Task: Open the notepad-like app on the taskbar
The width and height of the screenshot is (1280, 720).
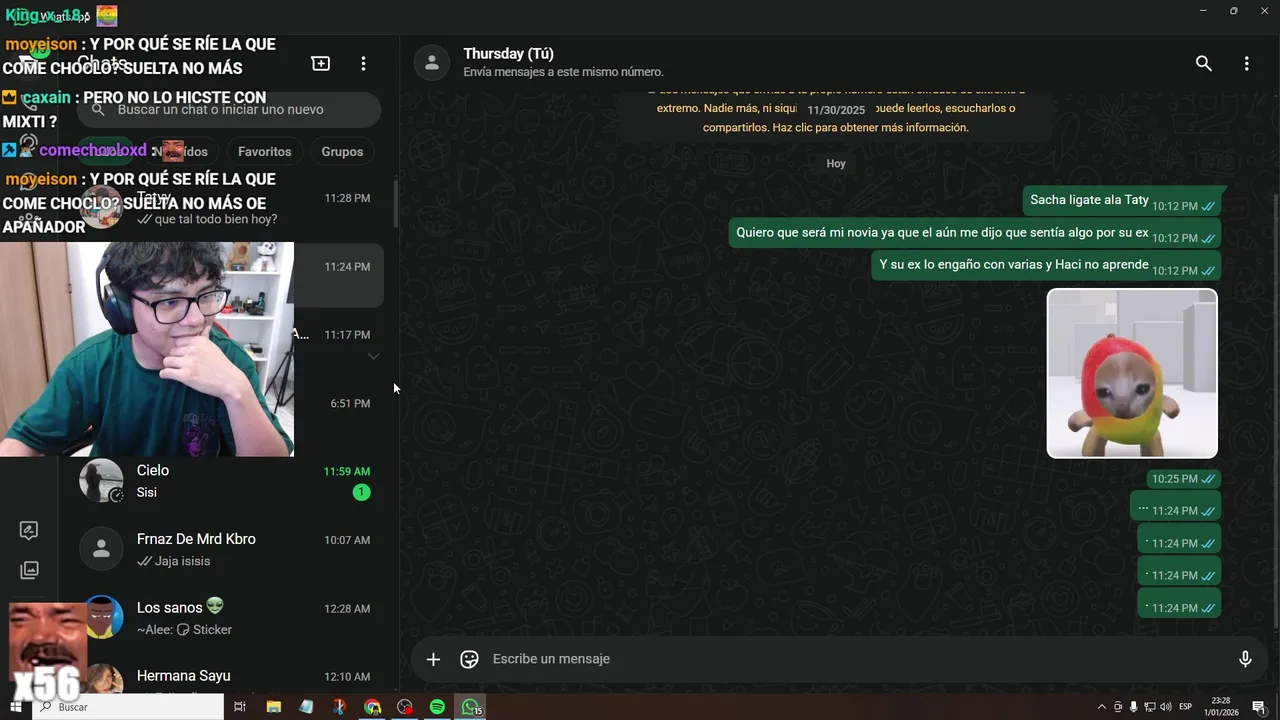Action: click(306, 707)
